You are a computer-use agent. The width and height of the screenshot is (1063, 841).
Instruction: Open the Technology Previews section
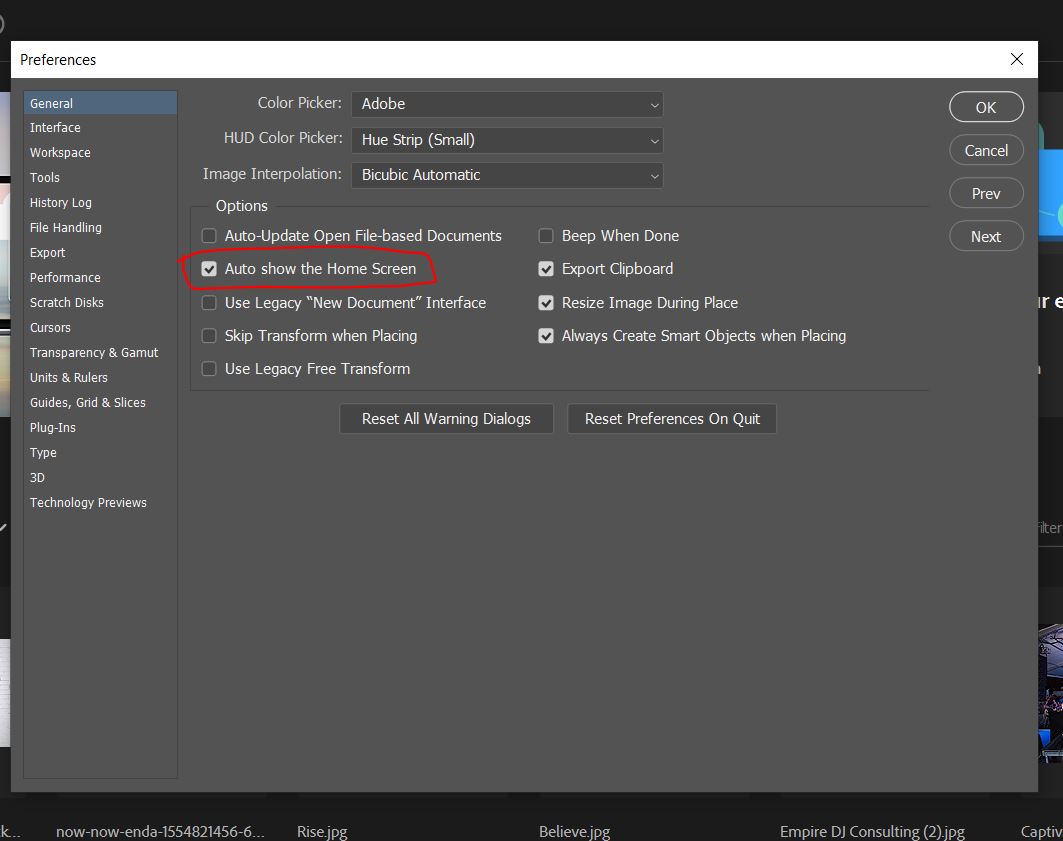[x=88, y=502]
